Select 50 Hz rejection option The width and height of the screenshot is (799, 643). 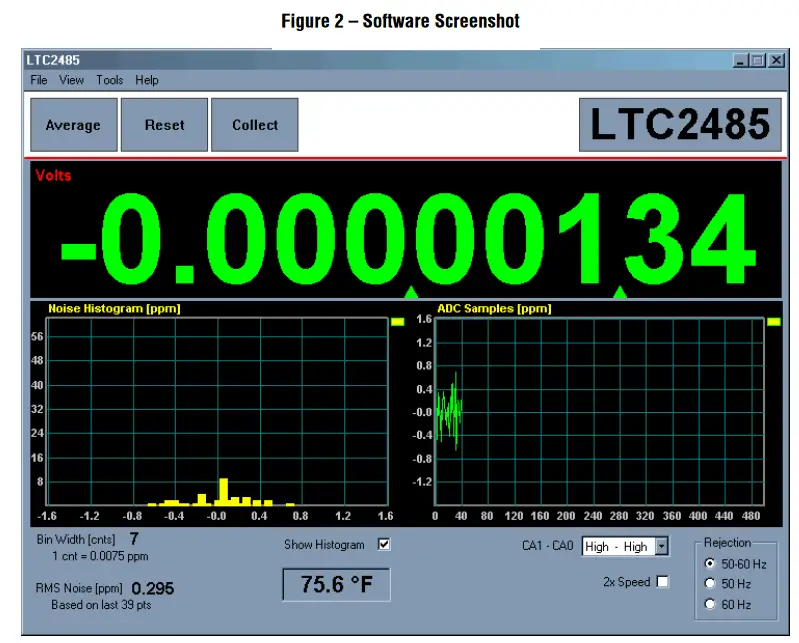click(x=710, y=583)
